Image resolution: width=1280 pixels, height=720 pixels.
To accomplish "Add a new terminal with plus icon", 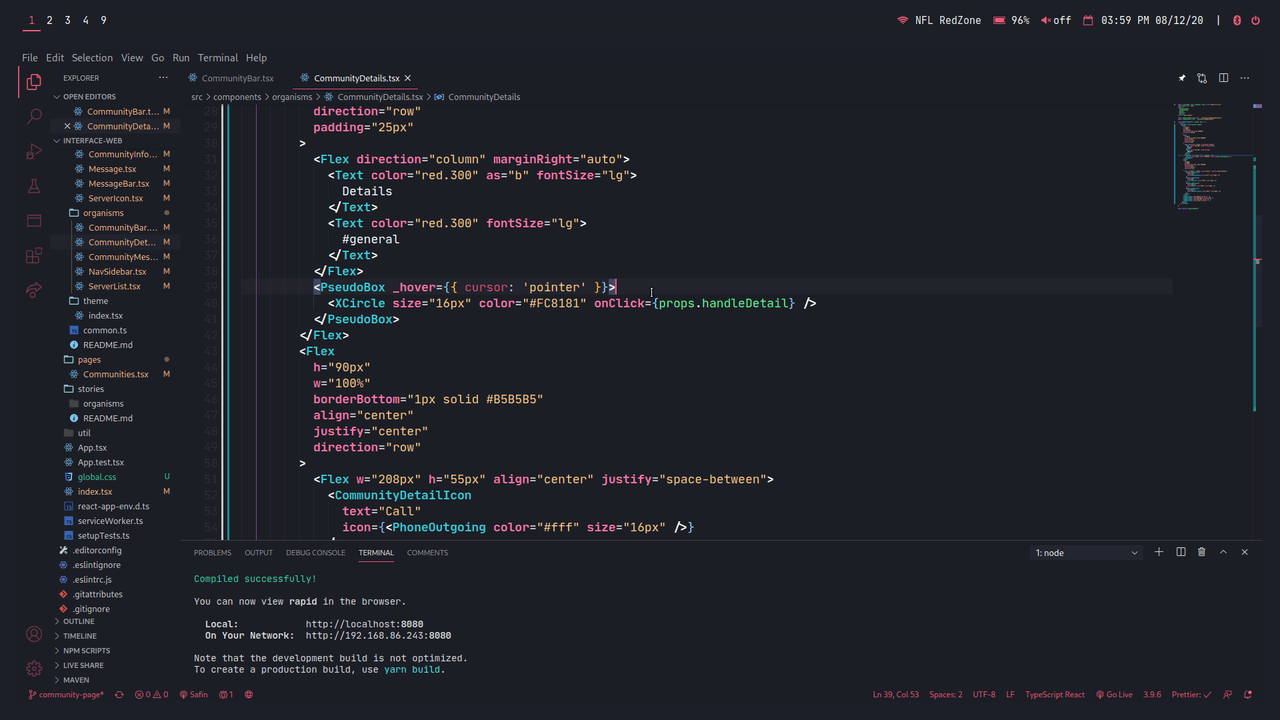I will point(1159,552).
